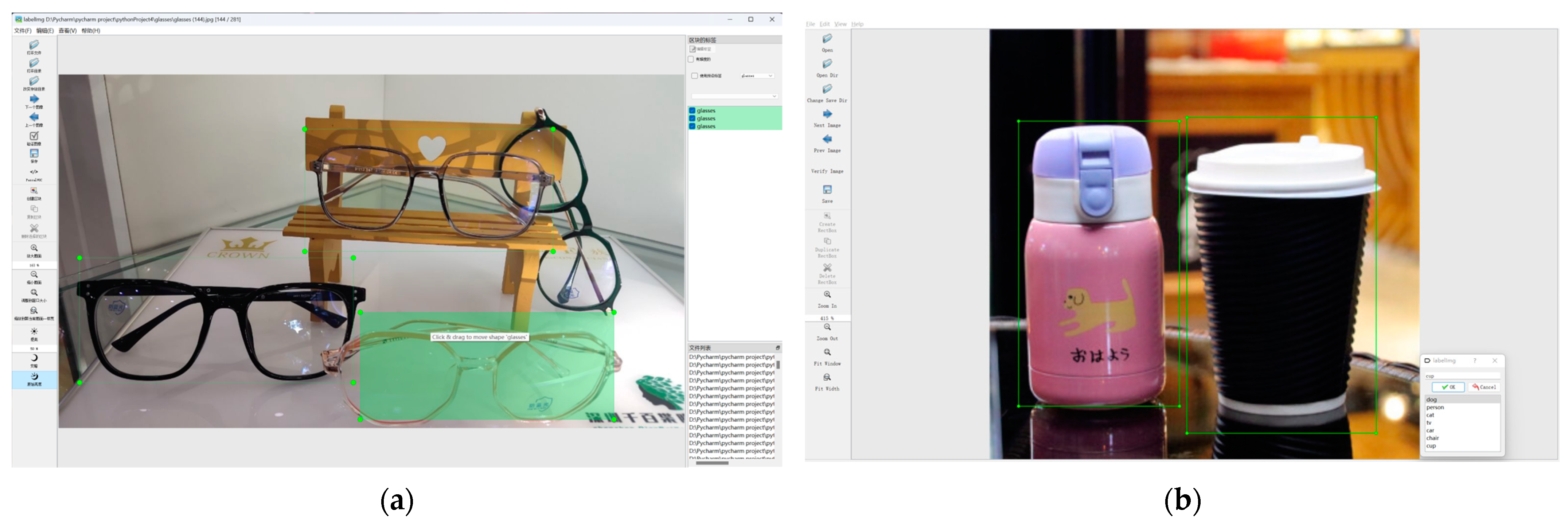Image resolution: width=1568 pixels, height=526 pixels.
Task: Click the Zoom Out magnifier
Action: click(827, 328)
